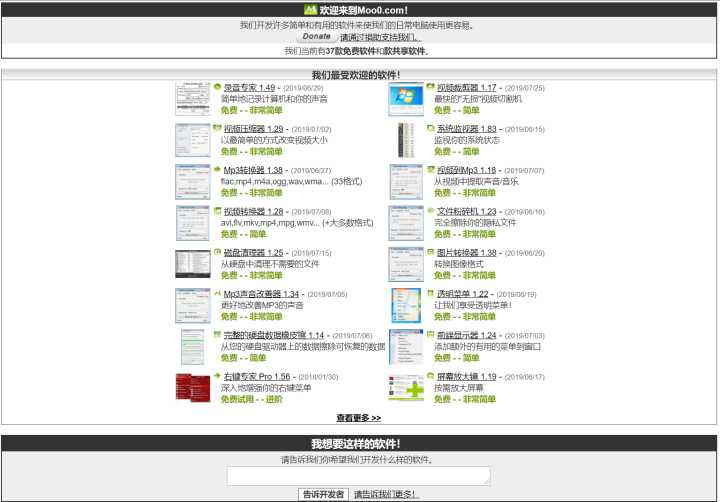Open the 视频压缩器 screenshot thumbnail

pos(193,140)
